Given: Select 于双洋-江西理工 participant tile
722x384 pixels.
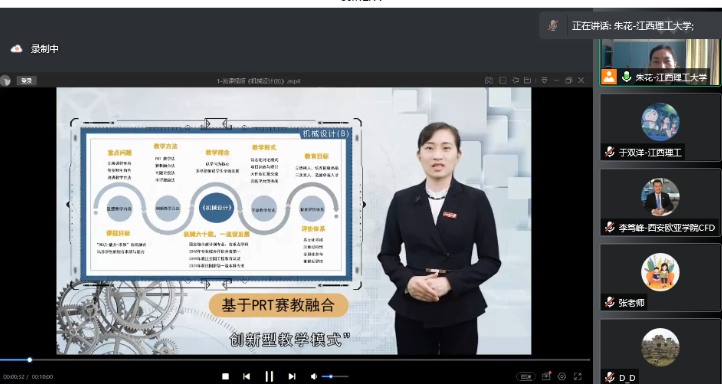Looking at the screenshot, I should (x=660, y=128).
